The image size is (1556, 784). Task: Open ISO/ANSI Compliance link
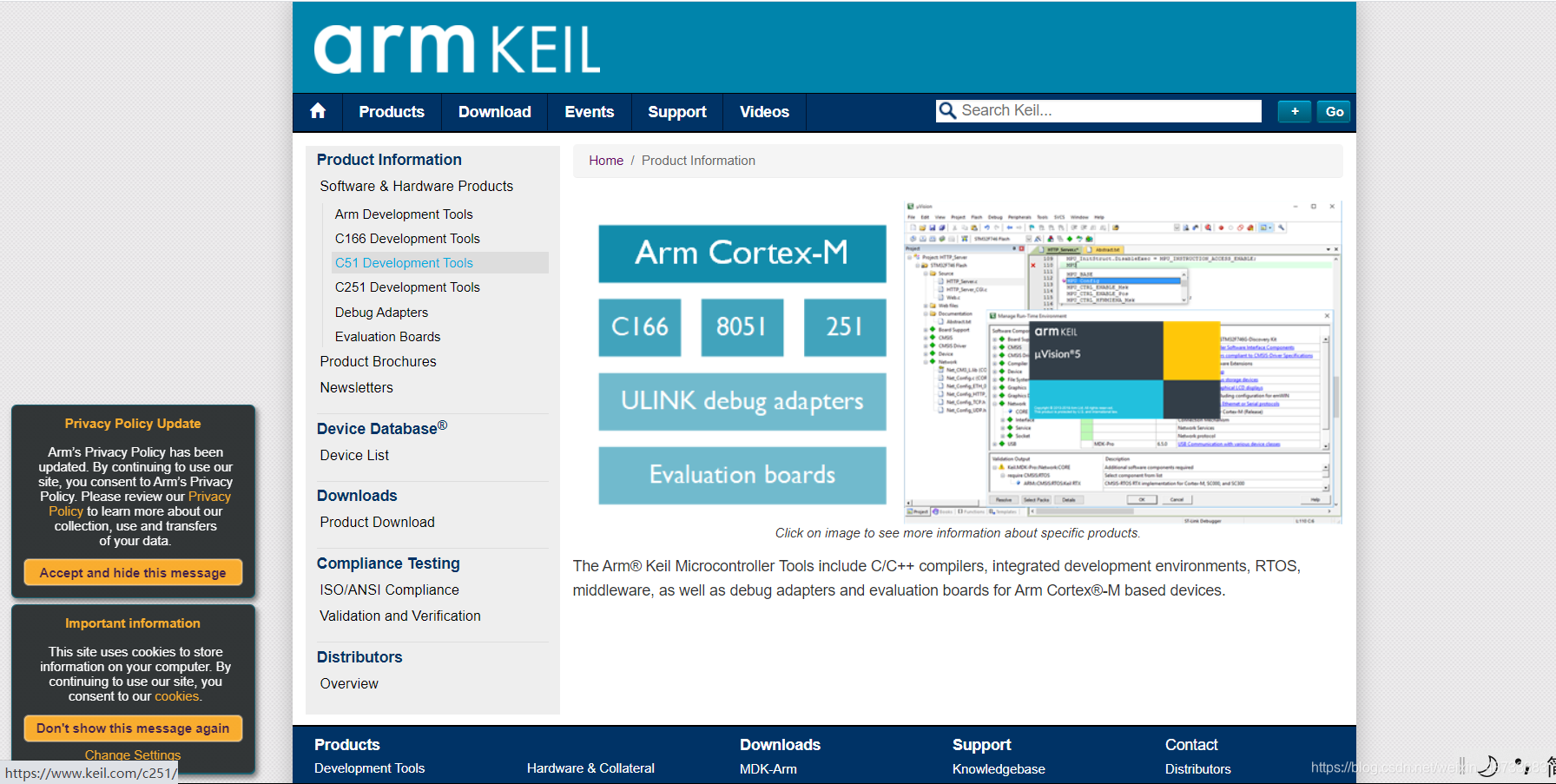[389, 590]
